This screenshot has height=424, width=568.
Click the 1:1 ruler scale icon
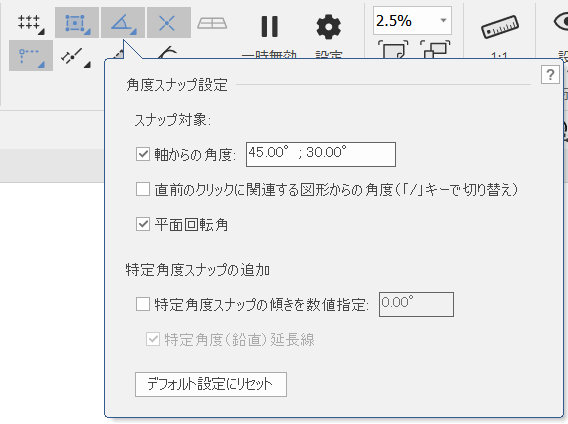click(500, 34)
